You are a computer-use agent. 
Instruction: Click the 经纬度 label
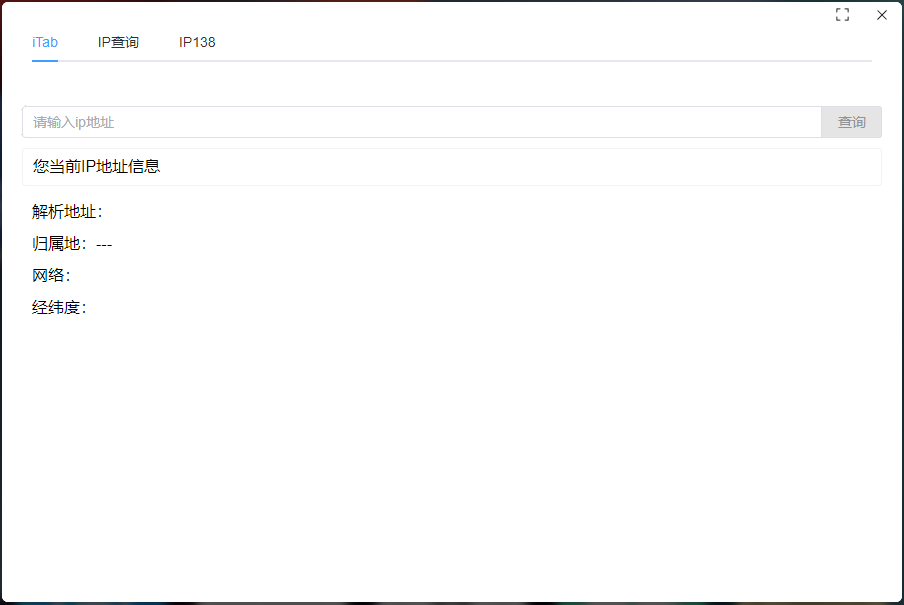point(58,308)
